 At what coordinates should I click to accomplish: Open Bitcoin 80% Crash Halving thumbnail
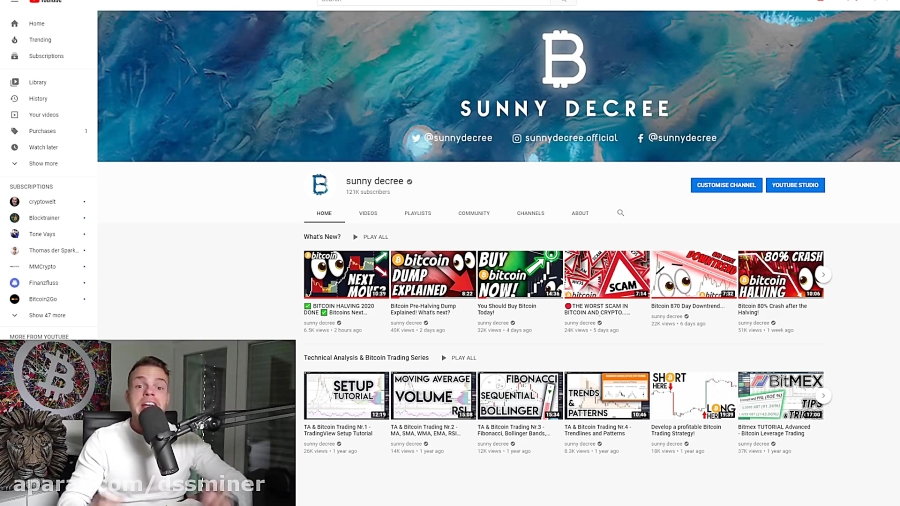(x=781, y=274)
